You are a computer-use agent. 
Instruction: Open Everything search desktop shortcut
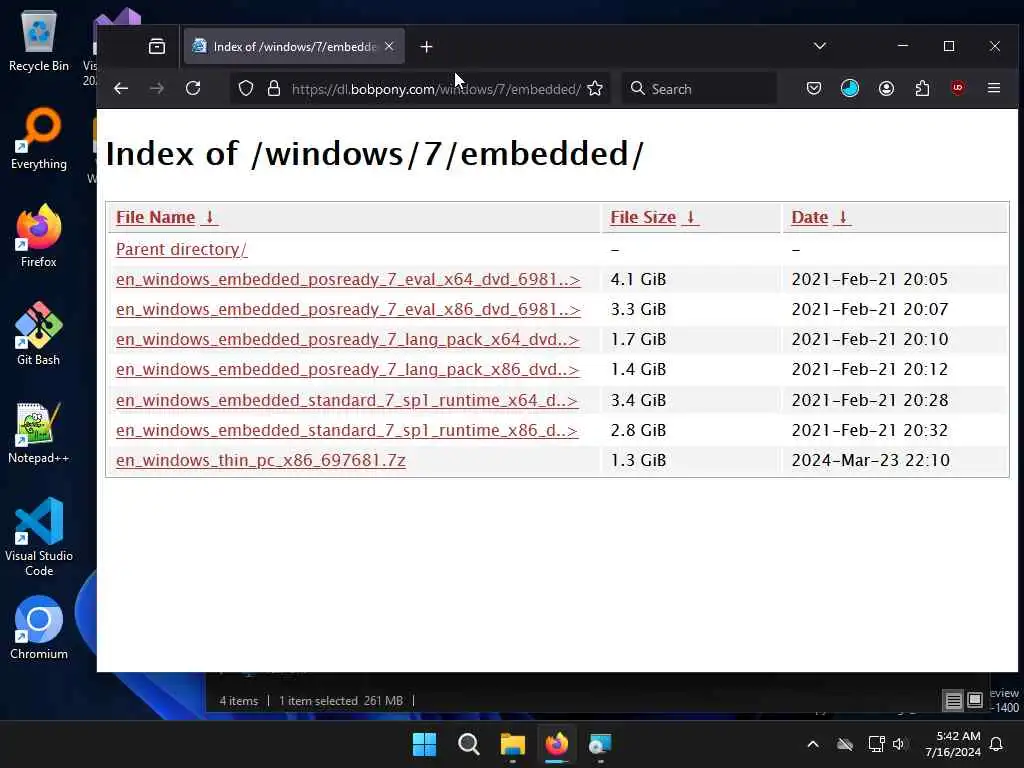[x=39, y=138]
